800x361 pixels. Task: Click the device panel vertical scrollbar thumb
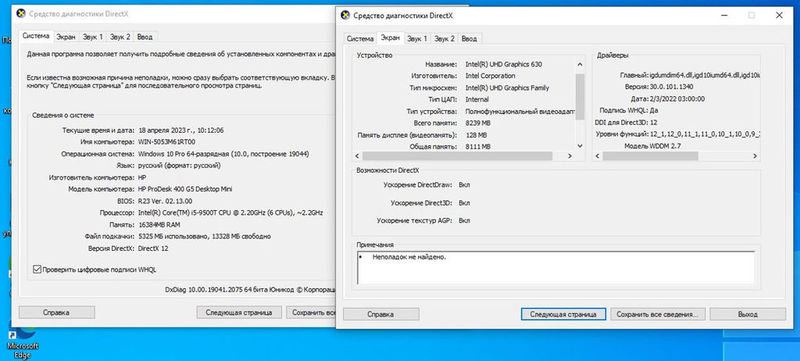click(580, 96)
